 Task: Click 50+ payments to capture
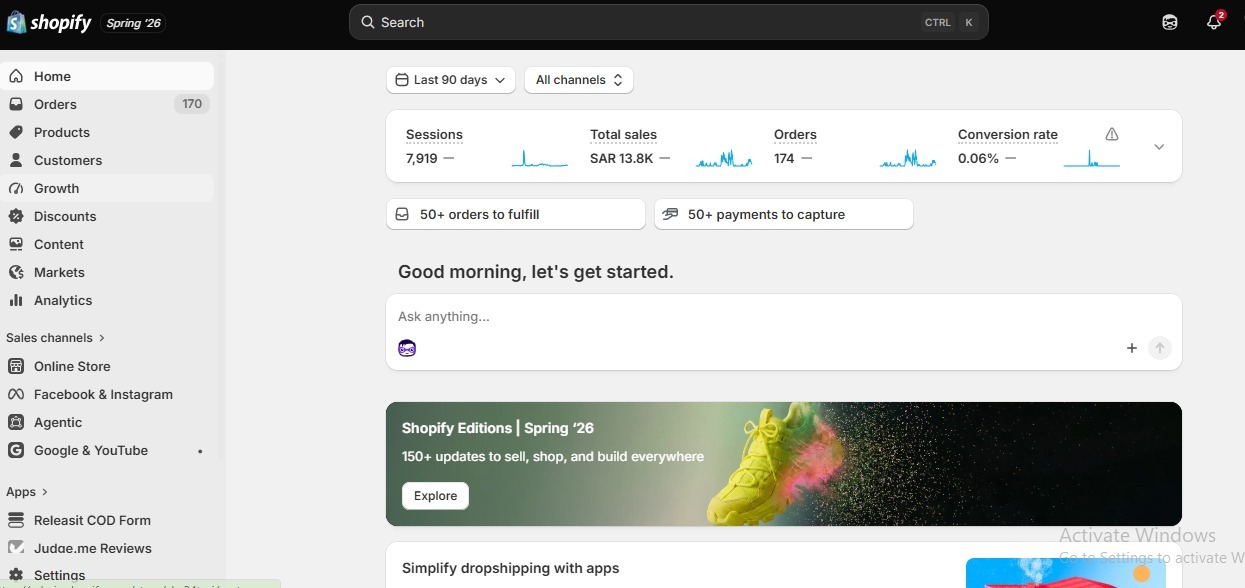784,214
